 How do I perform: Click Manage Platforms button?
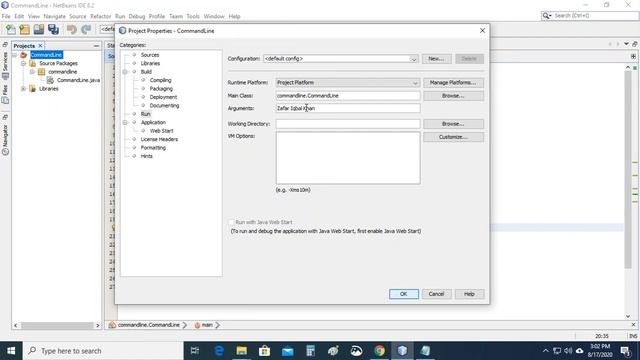(x=453, y=82)
